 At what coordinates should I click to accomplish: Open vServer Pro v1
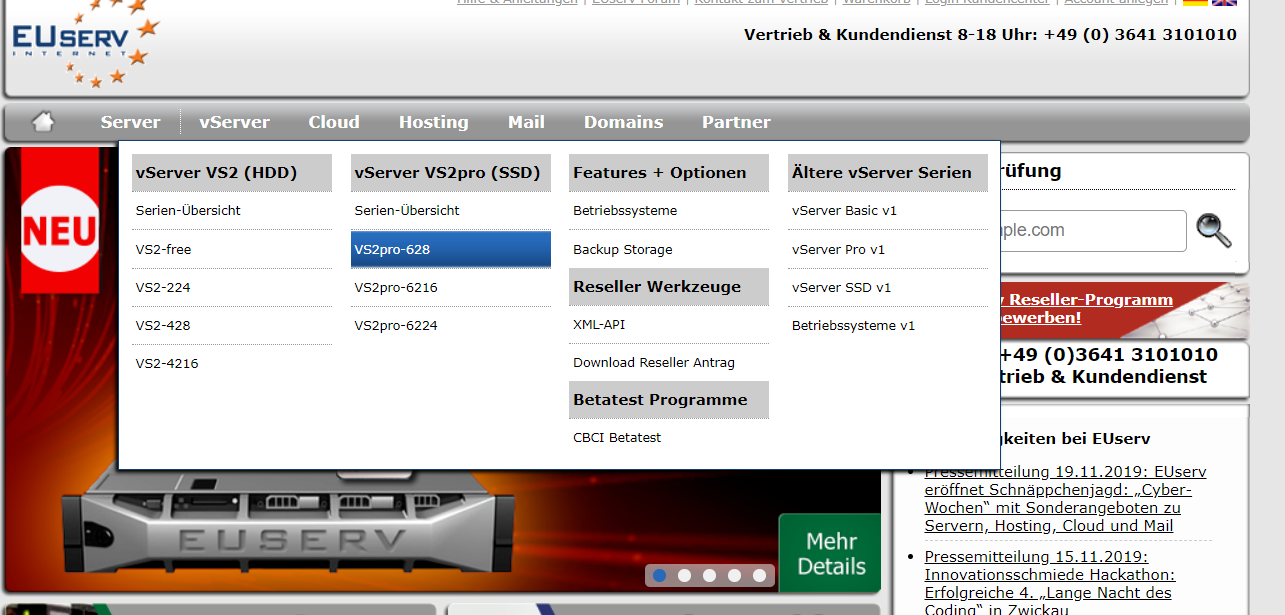pos(888,249)
